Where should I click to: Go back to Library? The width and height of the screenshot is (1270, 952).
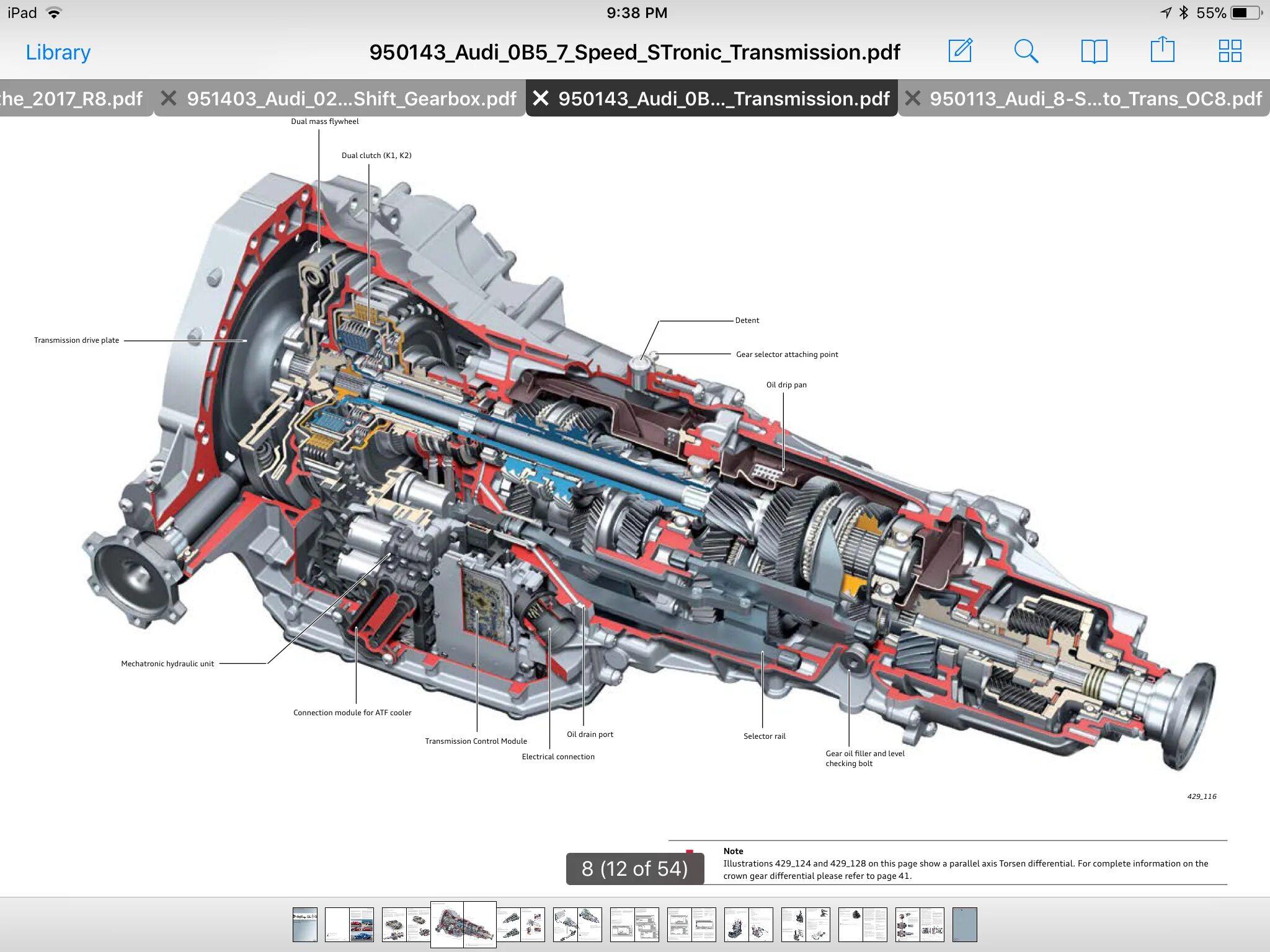coord(58,52)
